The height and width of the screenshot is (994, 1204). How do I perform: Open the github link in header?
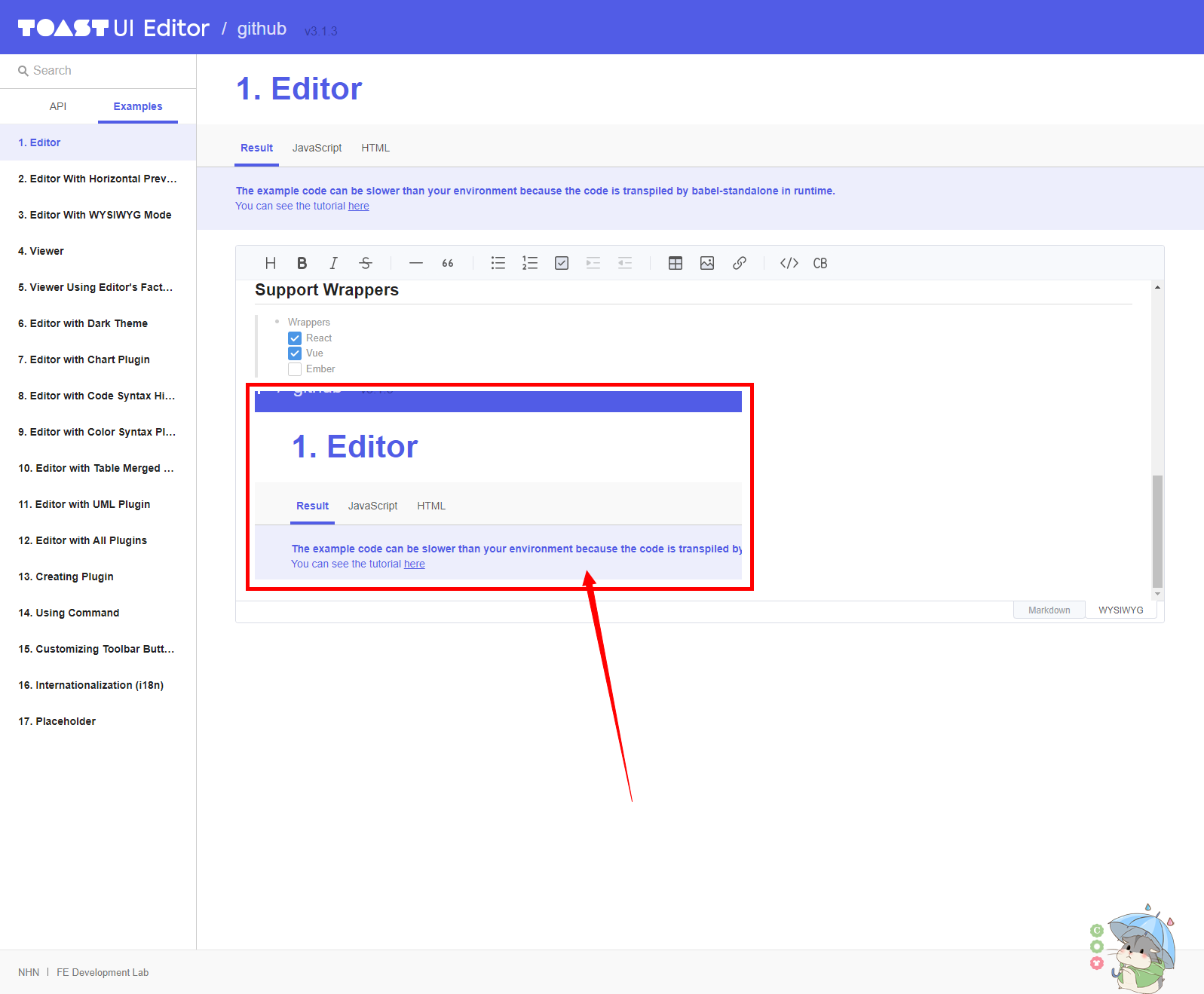click(262, 29)
